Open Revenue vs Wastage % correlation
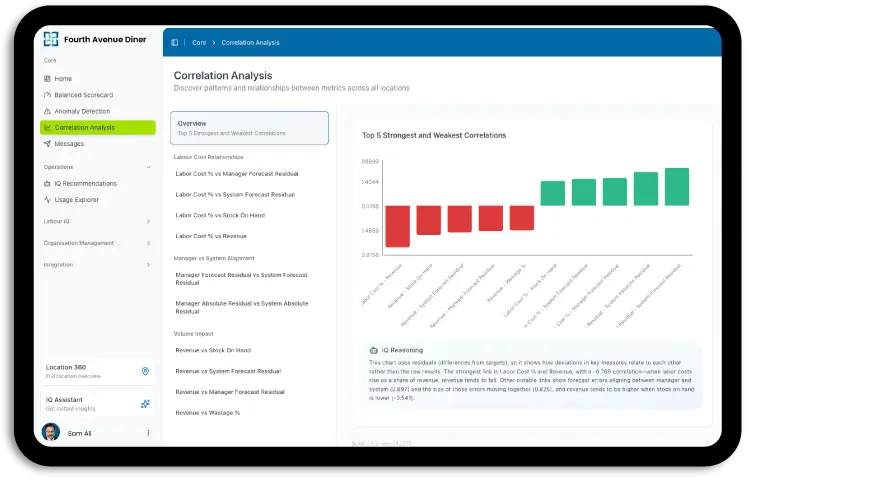Viewport: 890px width, 482px height. pyautogui.click(x=207, y=413)
